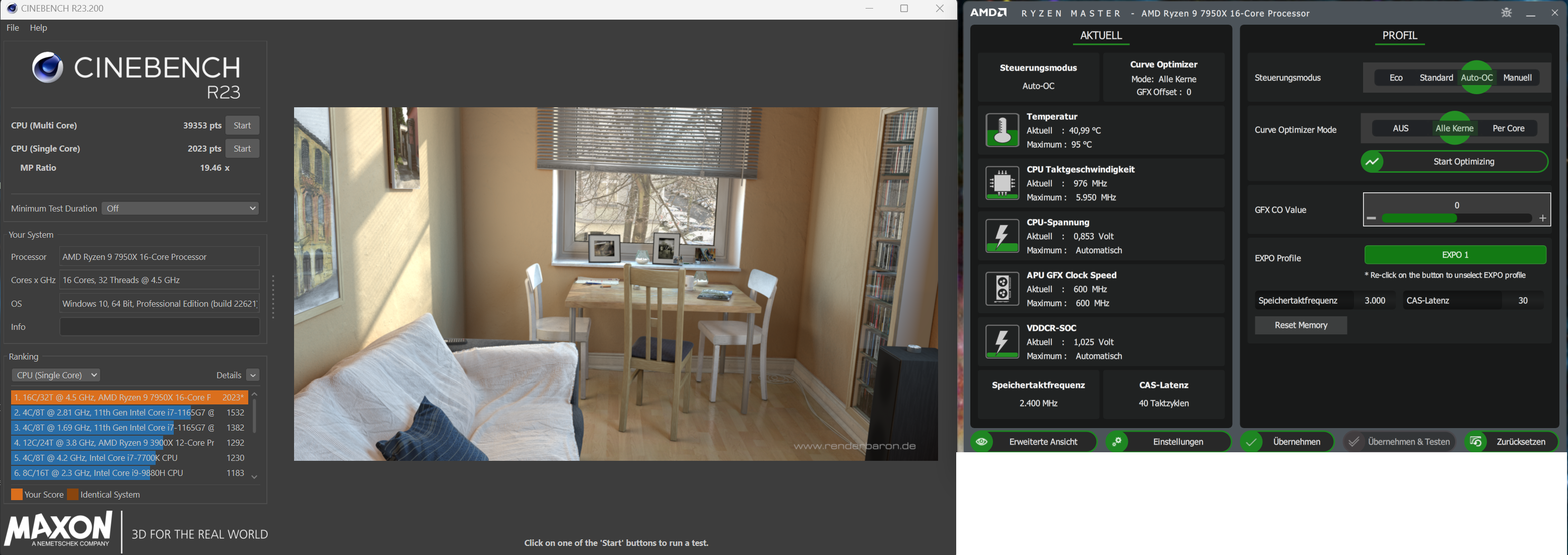Set Curve Optimizer Mode to Per Core
This screenshot has height=555, width=1568.
[x=1509, y=128]
